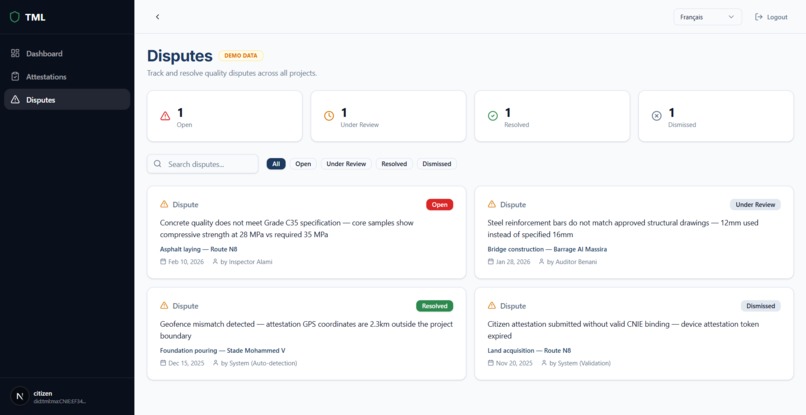Click the red Open status badge
The image size is (806, 415).
click(x=439, y=205)
